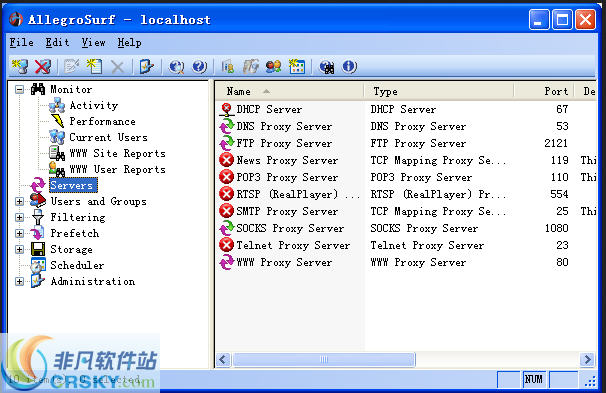Click the Activity icon in the tree
Viewport: 606px width, 393px height.
(x=57, y=105)
